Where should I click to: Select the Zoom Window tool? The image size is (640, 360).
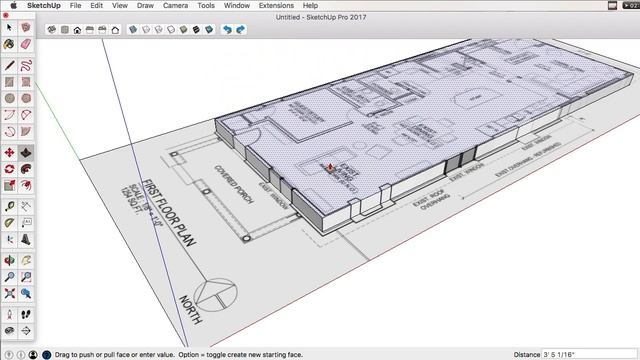click(x=26, y=277)
